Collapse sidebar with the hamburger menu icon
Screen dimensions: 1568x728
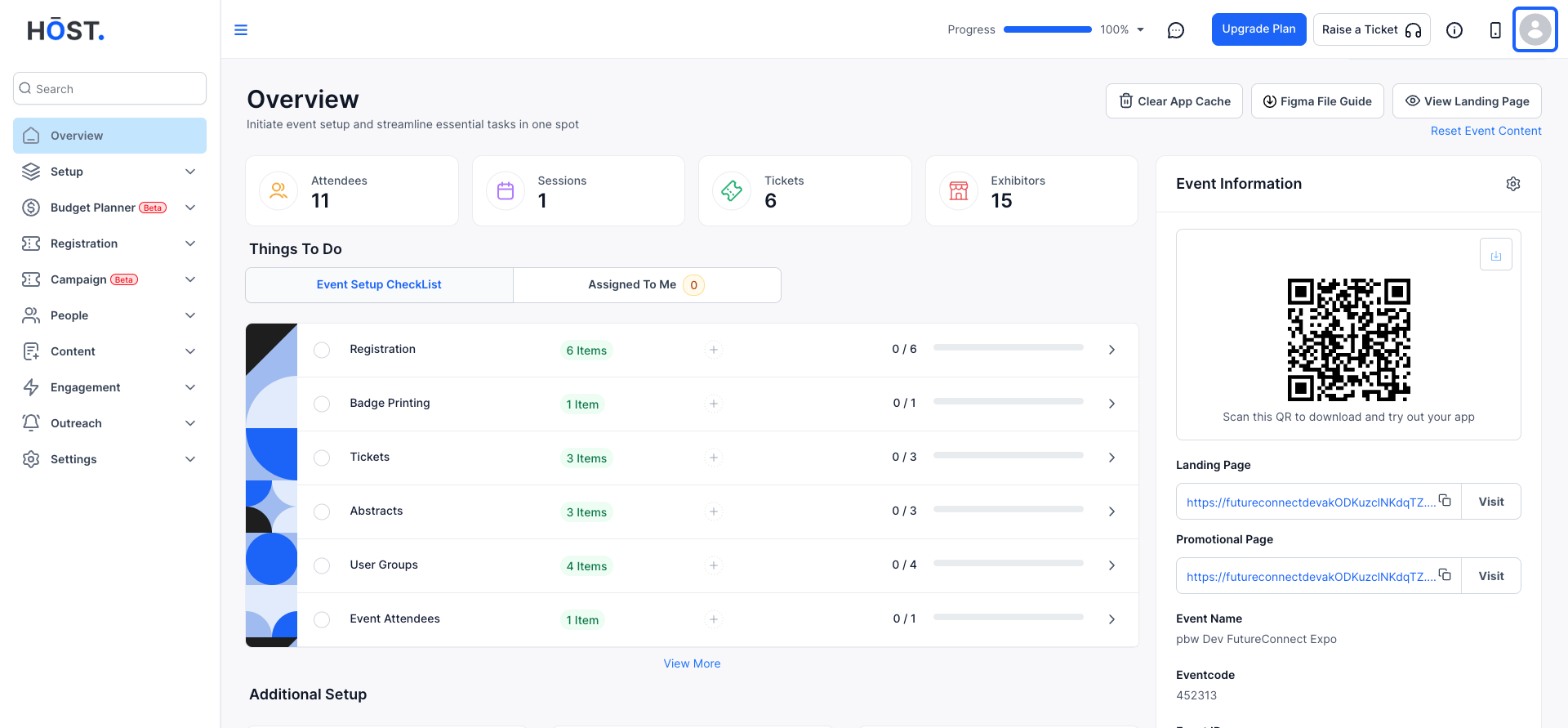tap(241, 30)
